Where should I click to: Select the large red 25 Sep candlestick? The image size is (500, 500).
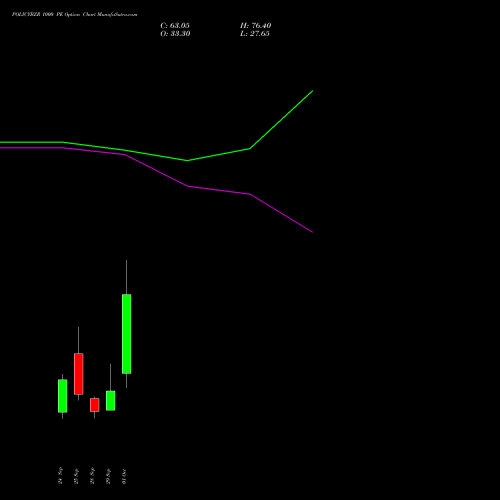78,374
